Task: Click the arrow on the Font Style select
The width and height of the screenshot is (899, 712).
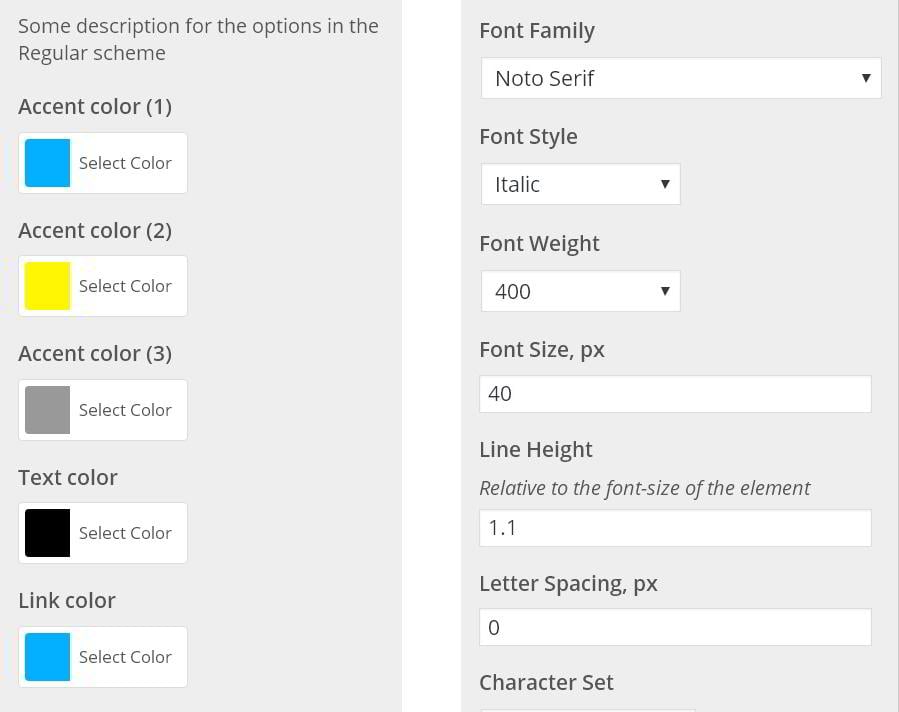Action: click(x=665, y=185)
